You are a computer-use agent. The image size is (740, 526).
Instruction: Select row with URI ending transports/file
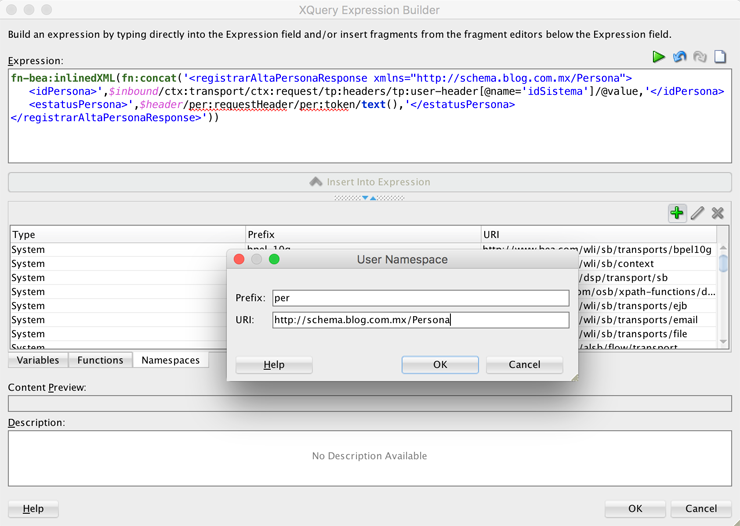tap(363, 334)
